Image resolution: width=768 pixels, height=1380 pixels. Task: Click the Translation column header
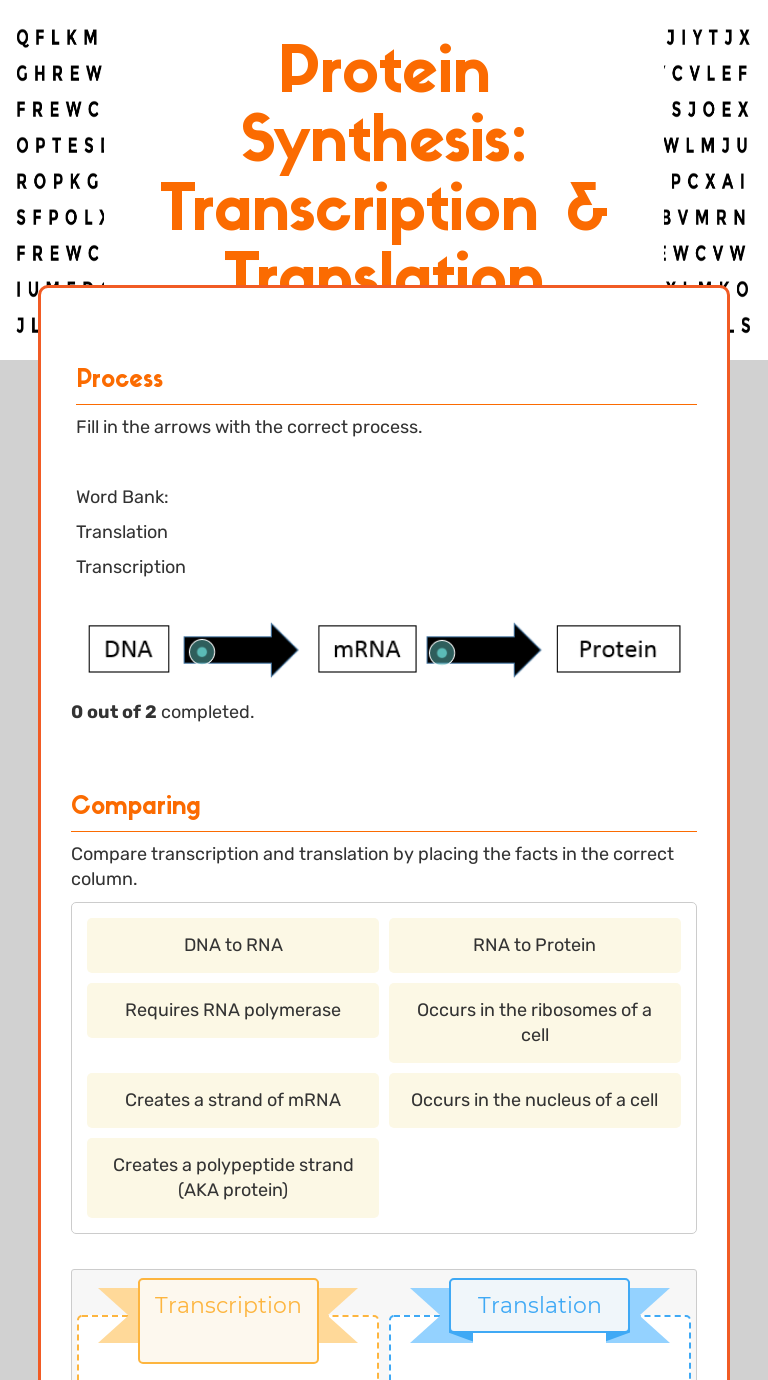click(x=539, y=1305)
